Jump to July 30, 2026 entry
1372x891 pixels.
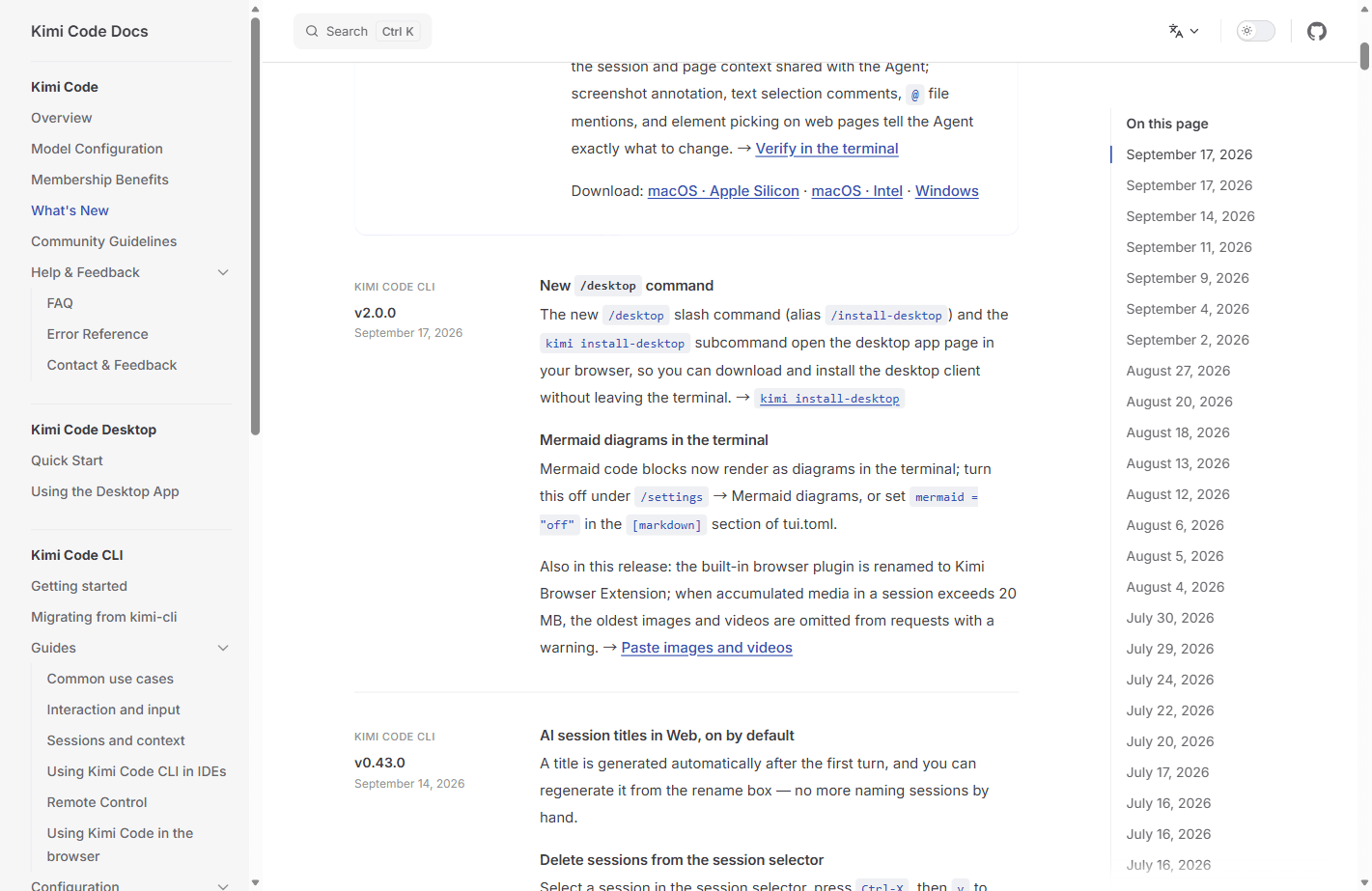1170,618
